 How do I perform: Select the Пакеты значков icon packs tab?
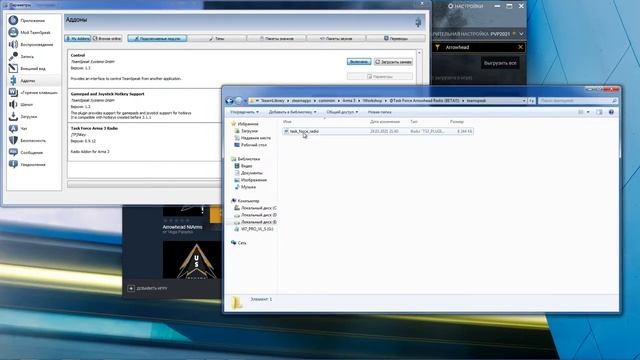(276, 38)
